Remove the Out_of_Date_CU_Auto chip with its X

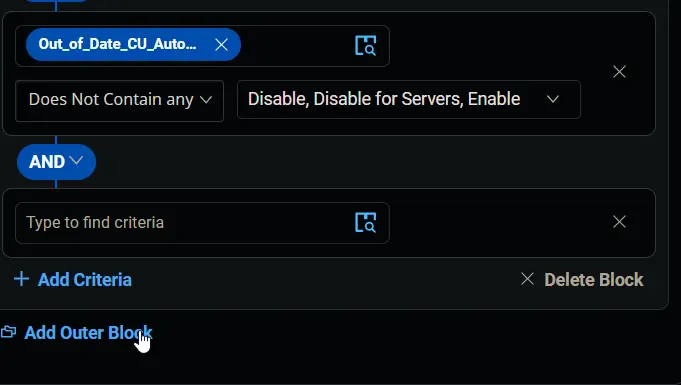[x=221, y=44]
